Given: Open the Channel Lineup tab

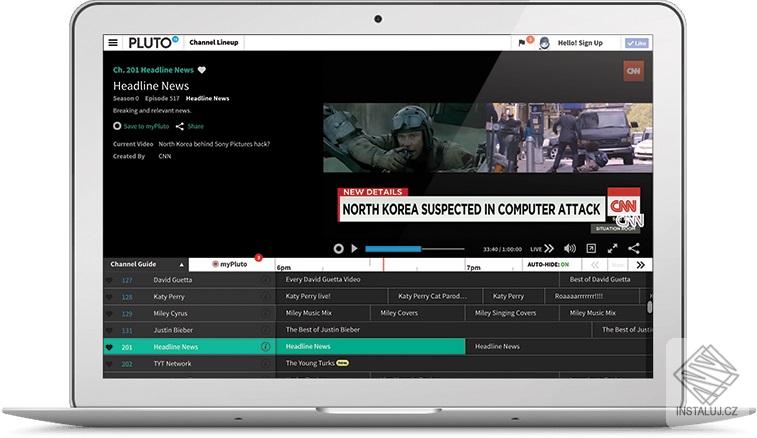Looking at the screenshot, I should pos(213,42).
